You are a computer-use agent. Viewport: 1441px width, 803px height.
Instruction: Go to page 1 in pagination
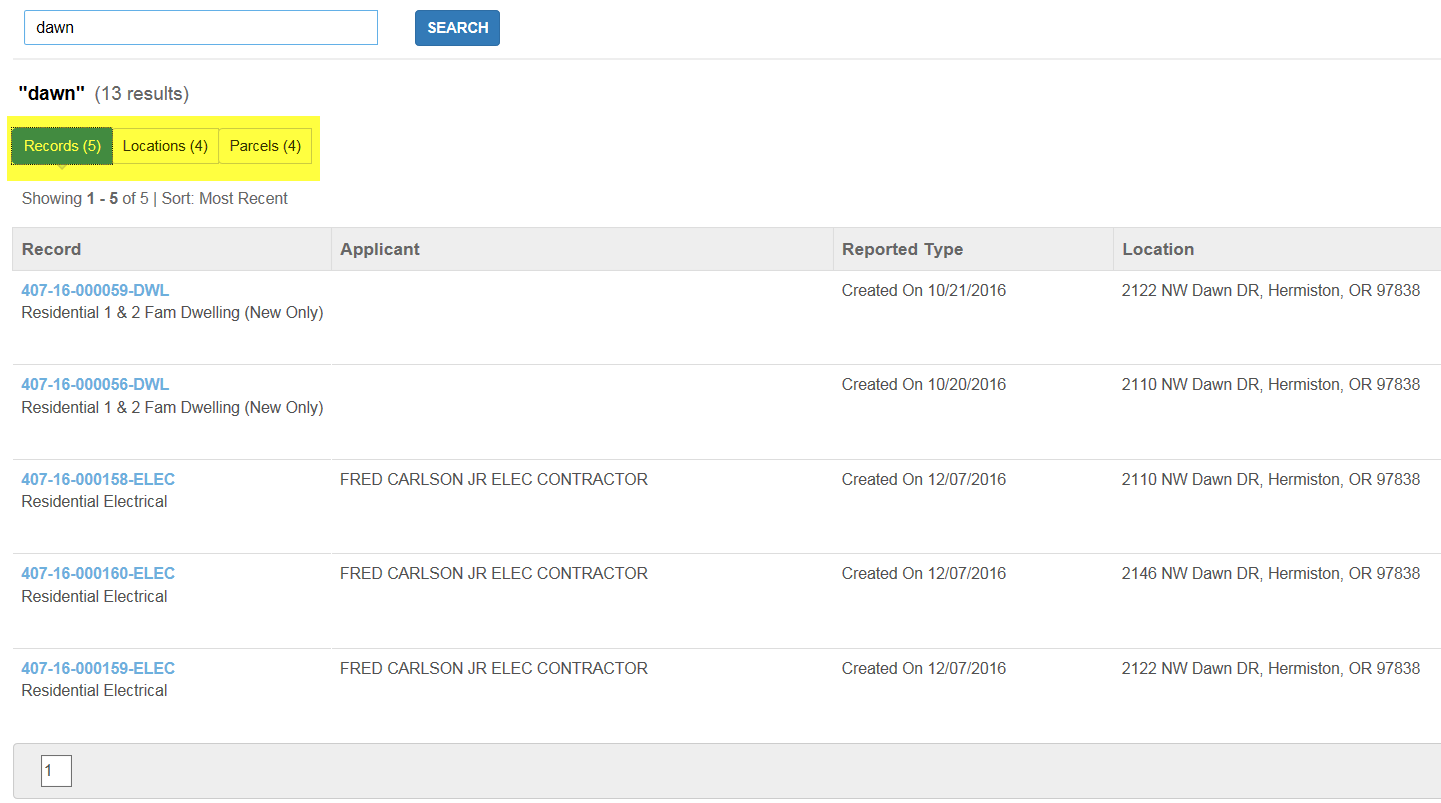tap(56, 771)
